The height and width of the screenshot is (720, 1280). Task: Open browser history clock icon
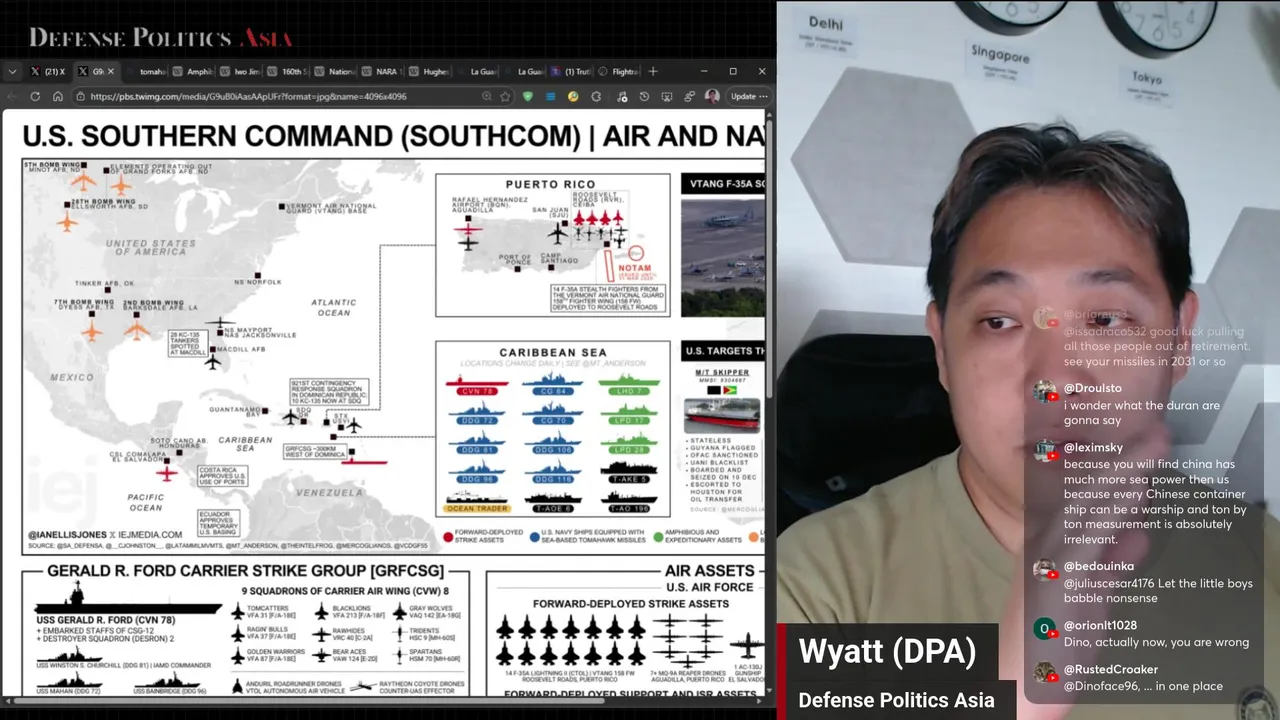click(644, 96)
